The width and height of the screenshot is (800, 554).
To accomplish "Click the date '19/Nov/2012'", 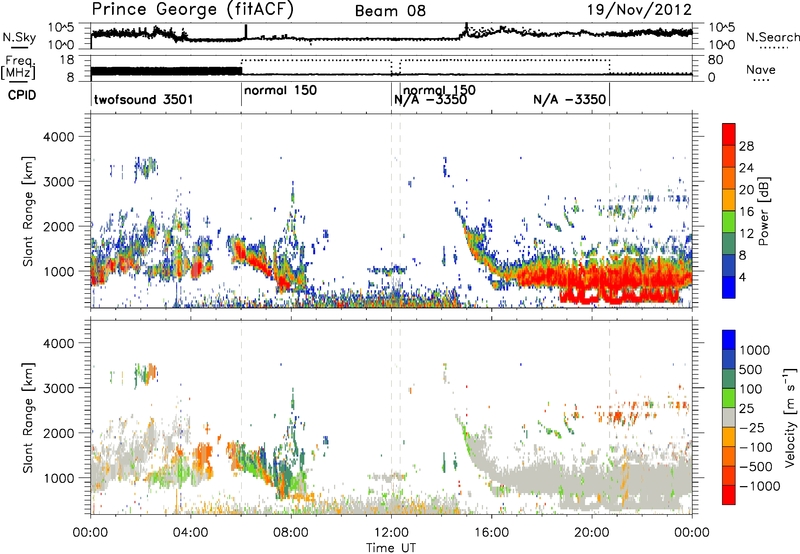I will pos(639,10).
